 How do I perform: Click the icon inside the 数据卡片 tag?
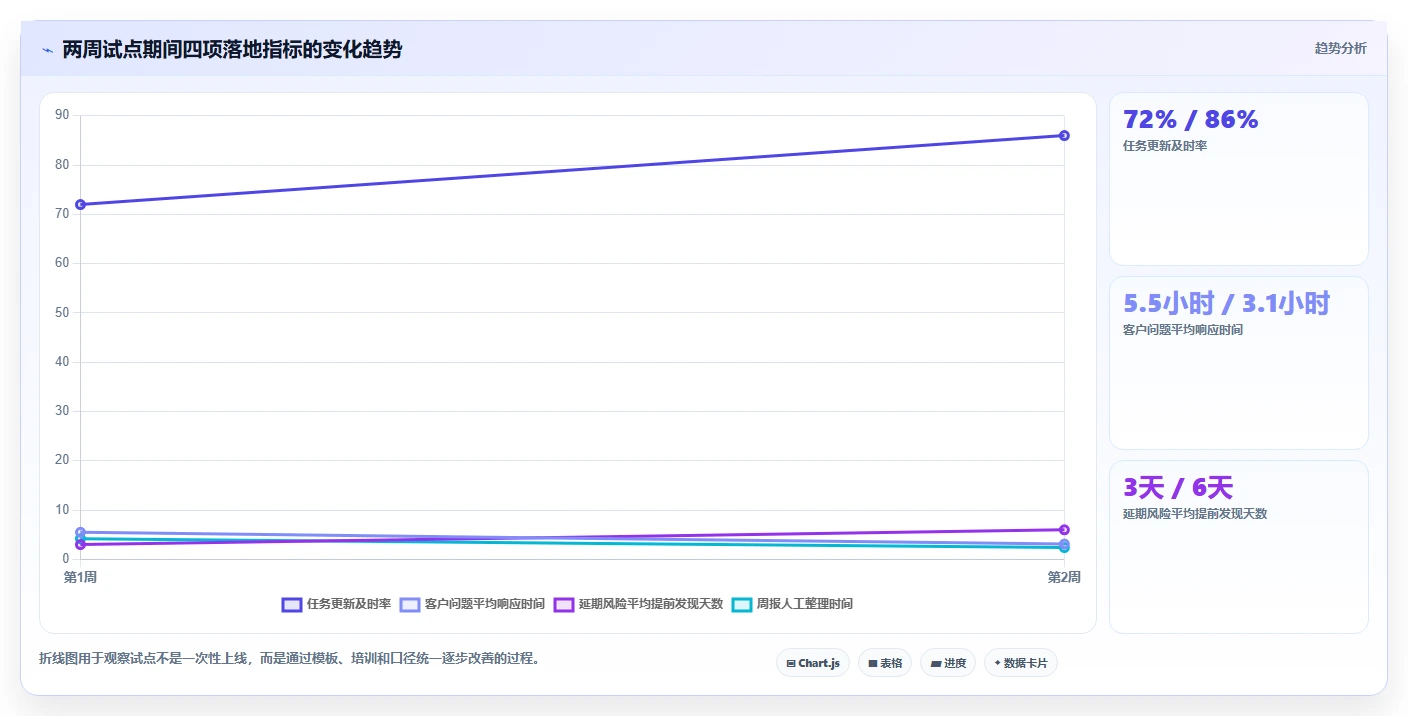click(x=997, y=663)
